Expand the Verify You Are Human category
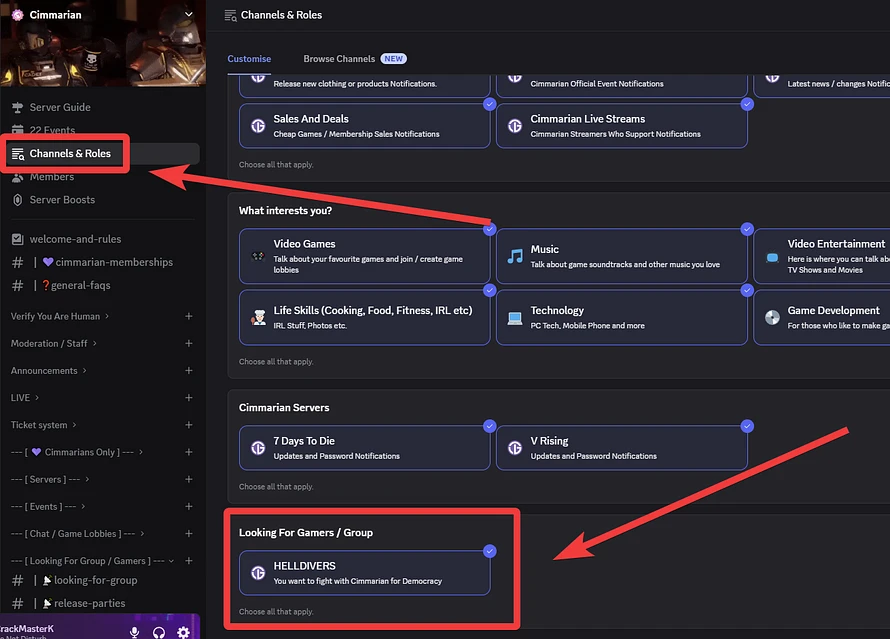 point(60,316)
